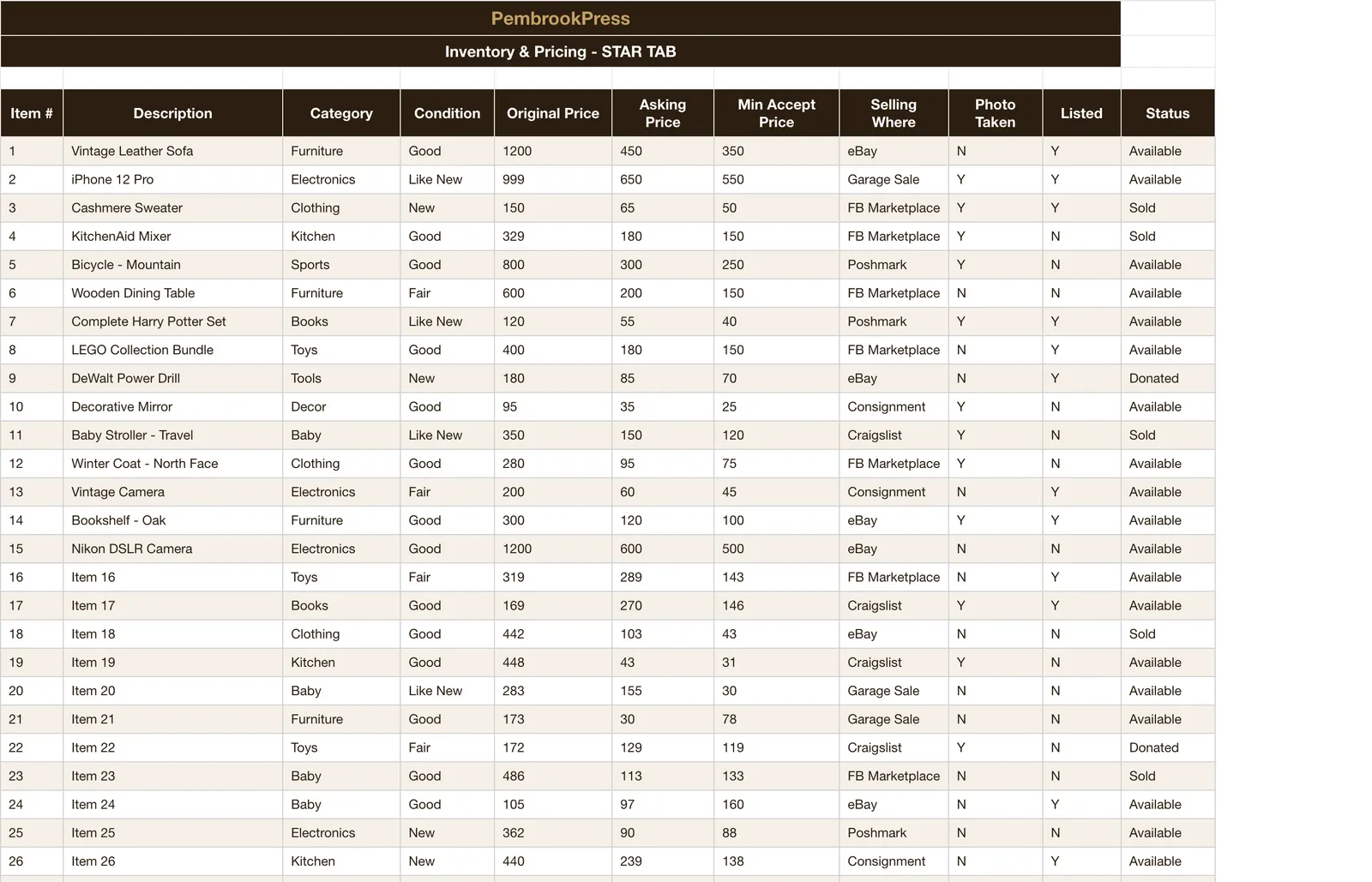
Task: Click the Tools category cell
Action: coord(341,378)
